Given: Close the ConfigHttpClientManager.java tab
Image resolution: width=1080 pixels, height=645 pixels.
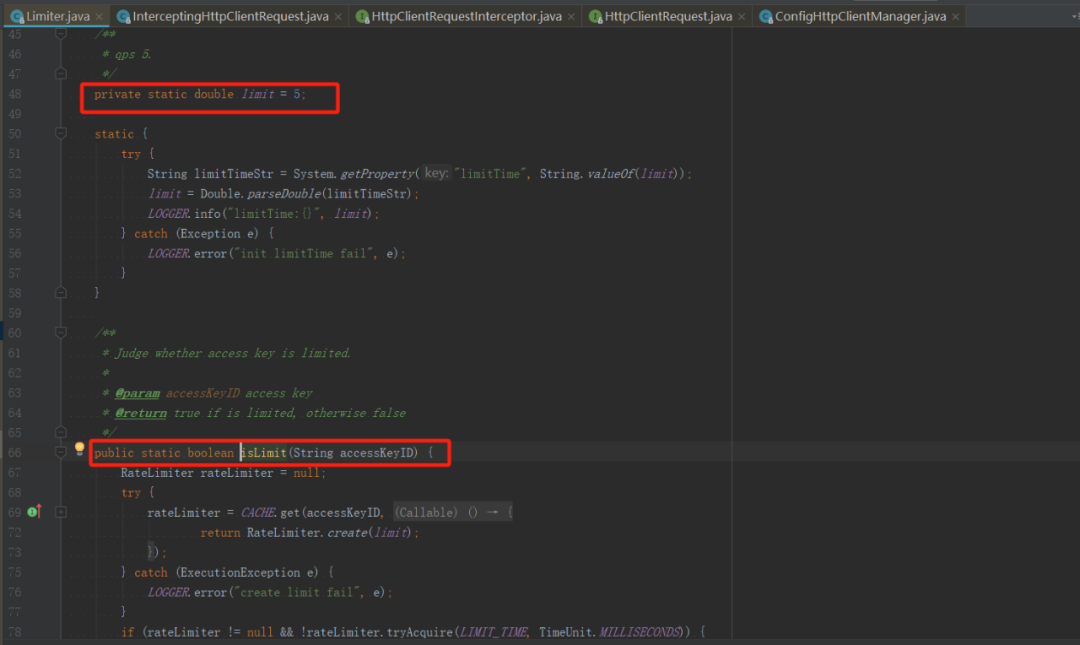Looking at the screenshot, I should 956,17.
